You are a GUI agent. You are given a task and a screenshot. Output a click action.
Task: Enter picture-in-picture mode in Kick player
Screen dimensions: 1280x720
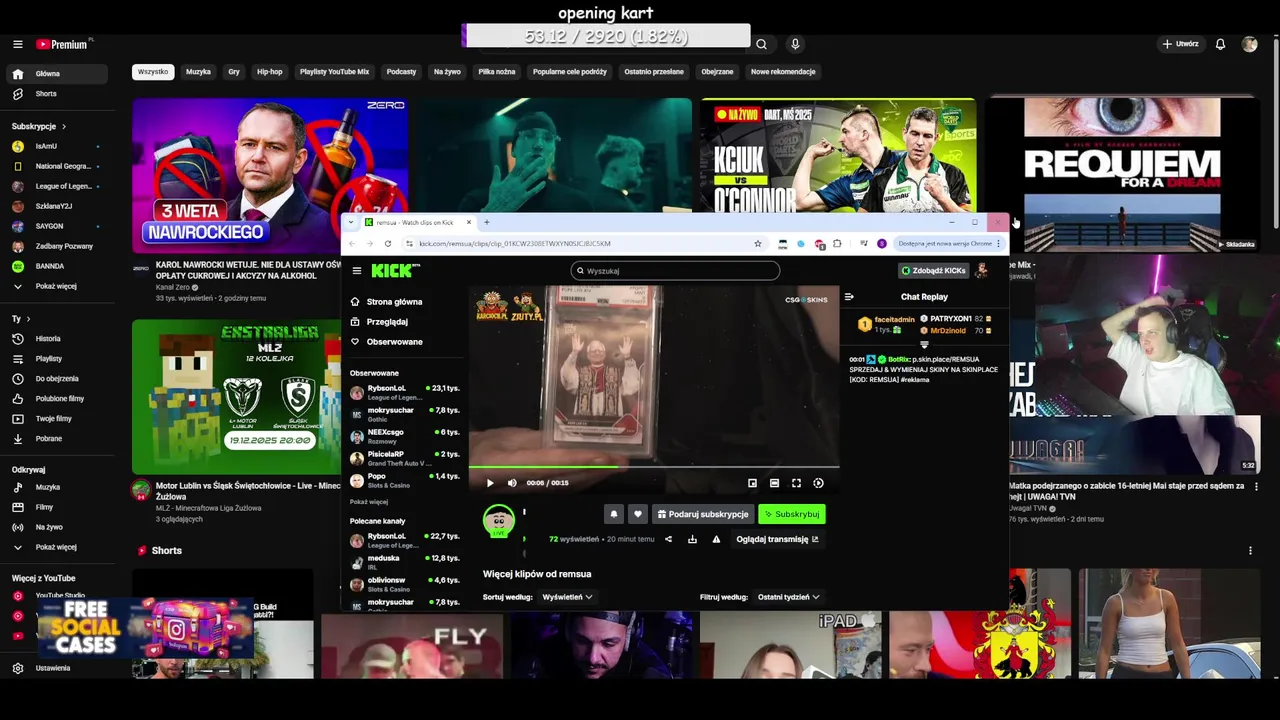752,483
